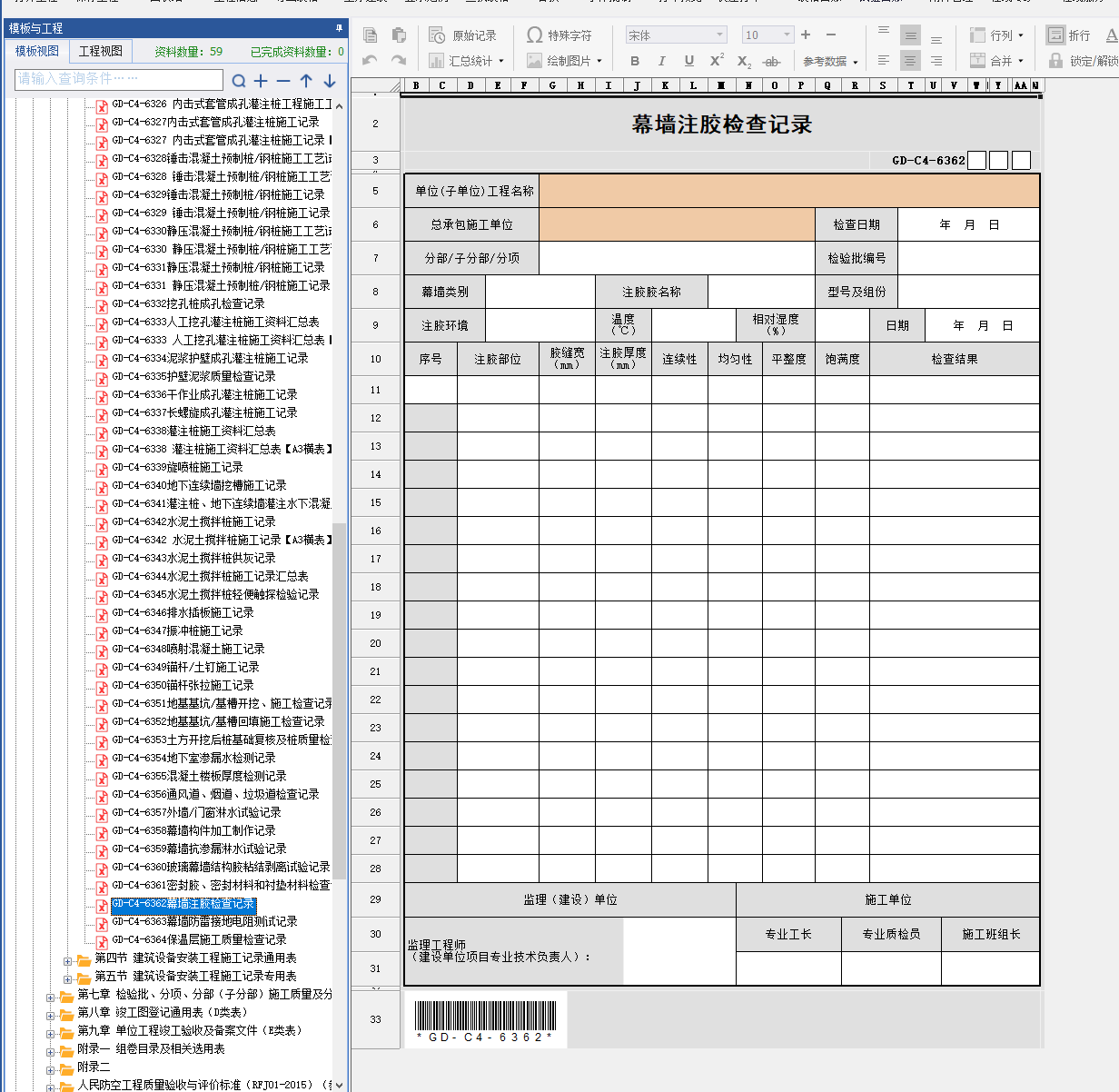Click the undo arrow icon
Screen dimensions: 1119x1092
(370, 61)
